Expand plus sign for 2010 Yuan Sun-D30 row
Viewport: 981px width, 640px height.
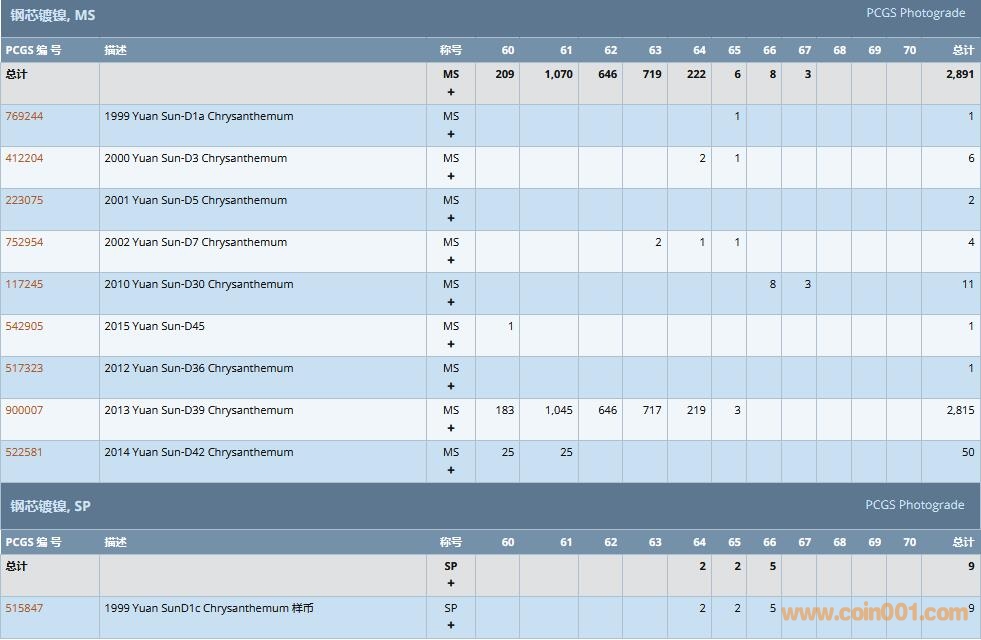pos(451,302)
